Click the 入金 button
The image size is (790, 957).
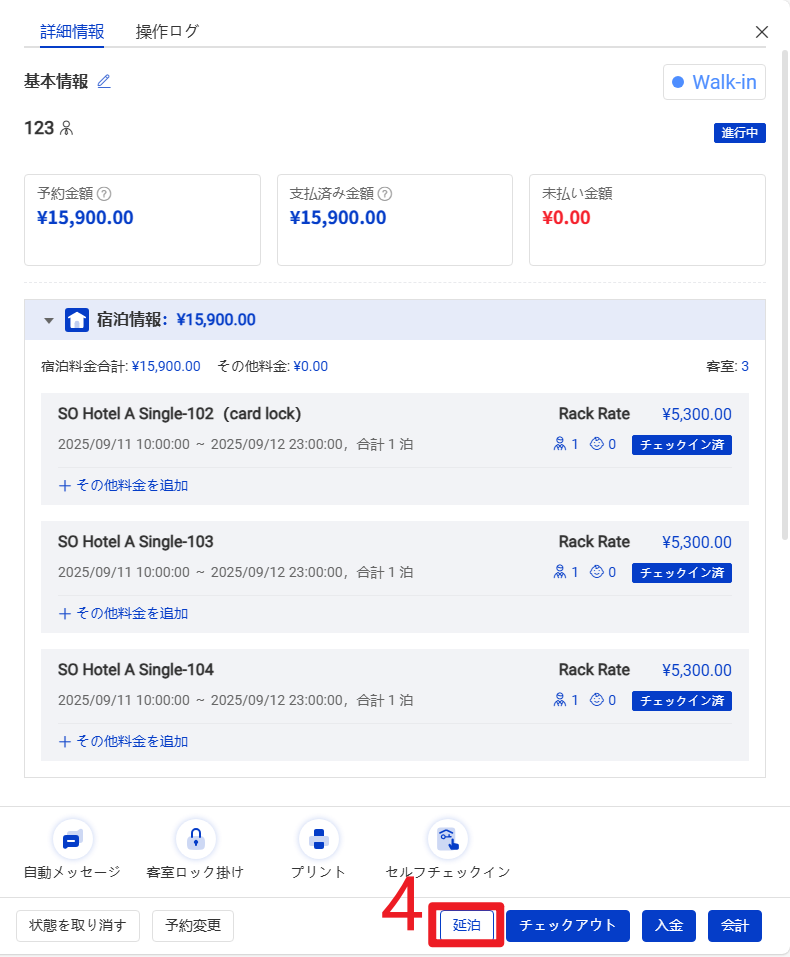(669, 925)
